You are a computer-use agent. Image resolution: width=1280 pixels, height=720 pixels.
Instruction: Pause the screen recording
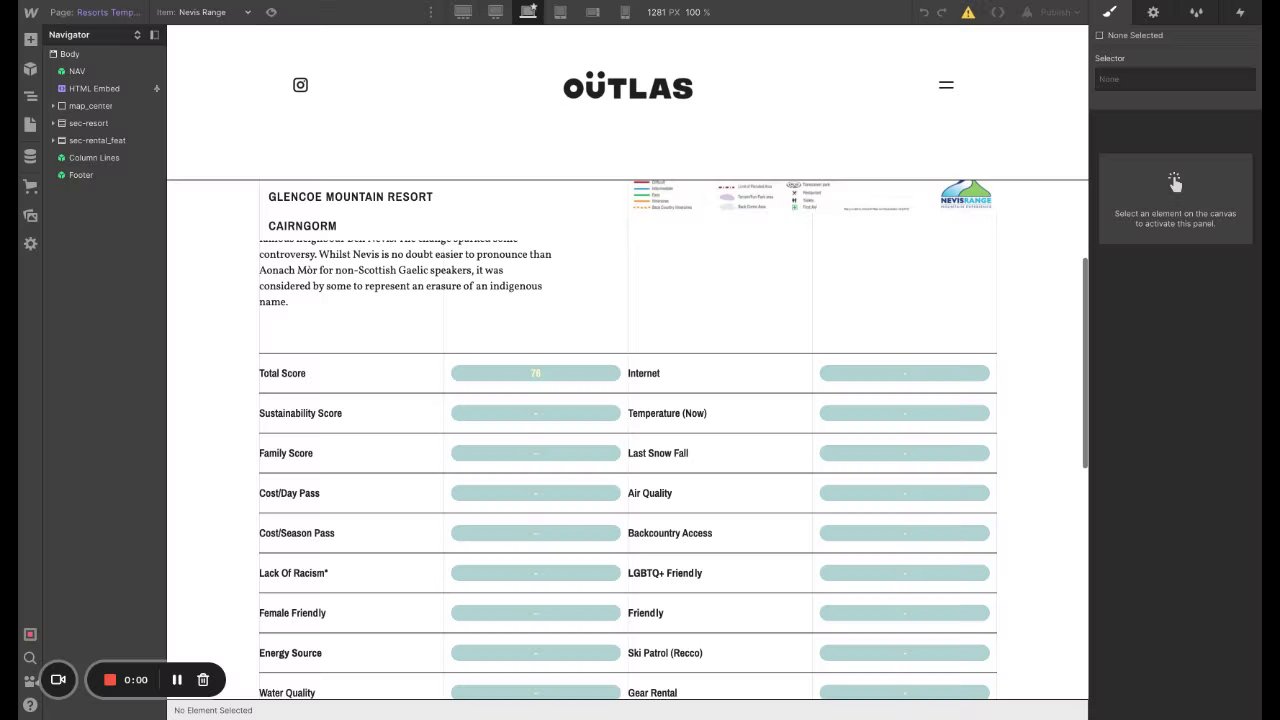pos(177,680)
